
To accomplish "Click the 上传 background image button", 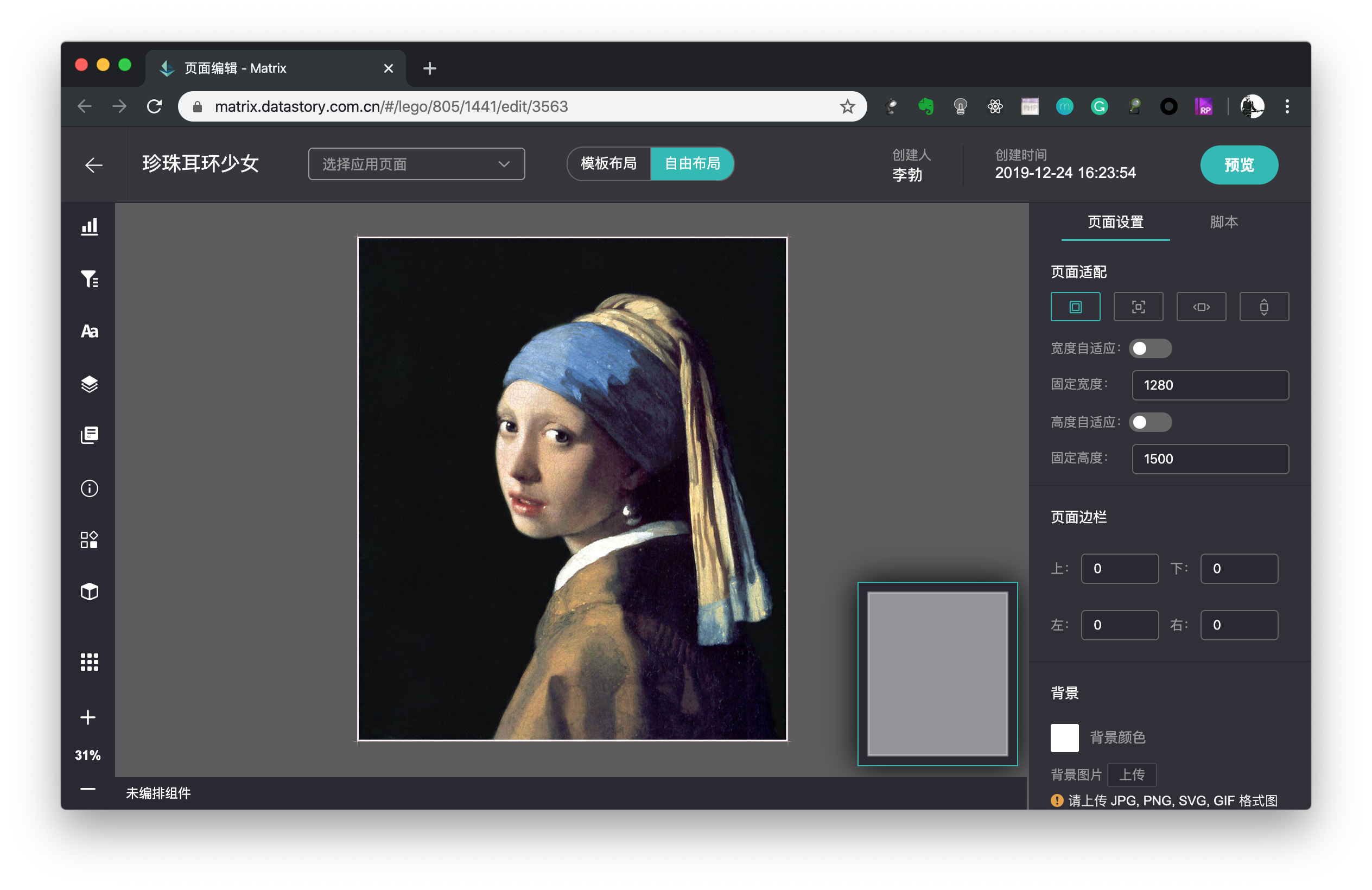I will pyautogui.click(x=1131, y=775).
